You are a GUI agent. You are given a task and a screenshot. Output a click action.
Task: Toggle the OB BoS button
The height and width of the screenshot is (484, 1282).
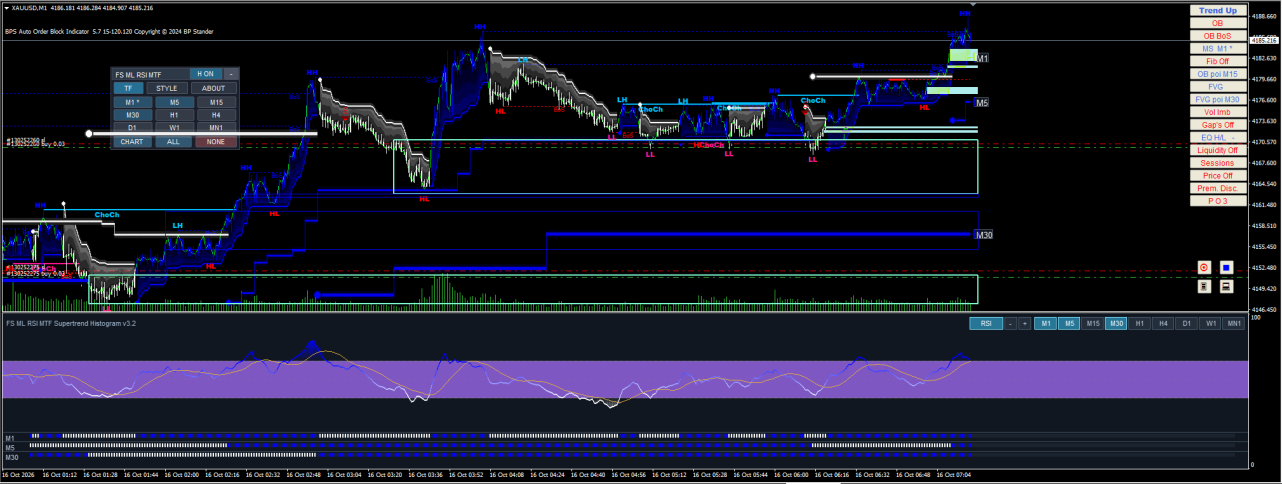click(1217, 36)
